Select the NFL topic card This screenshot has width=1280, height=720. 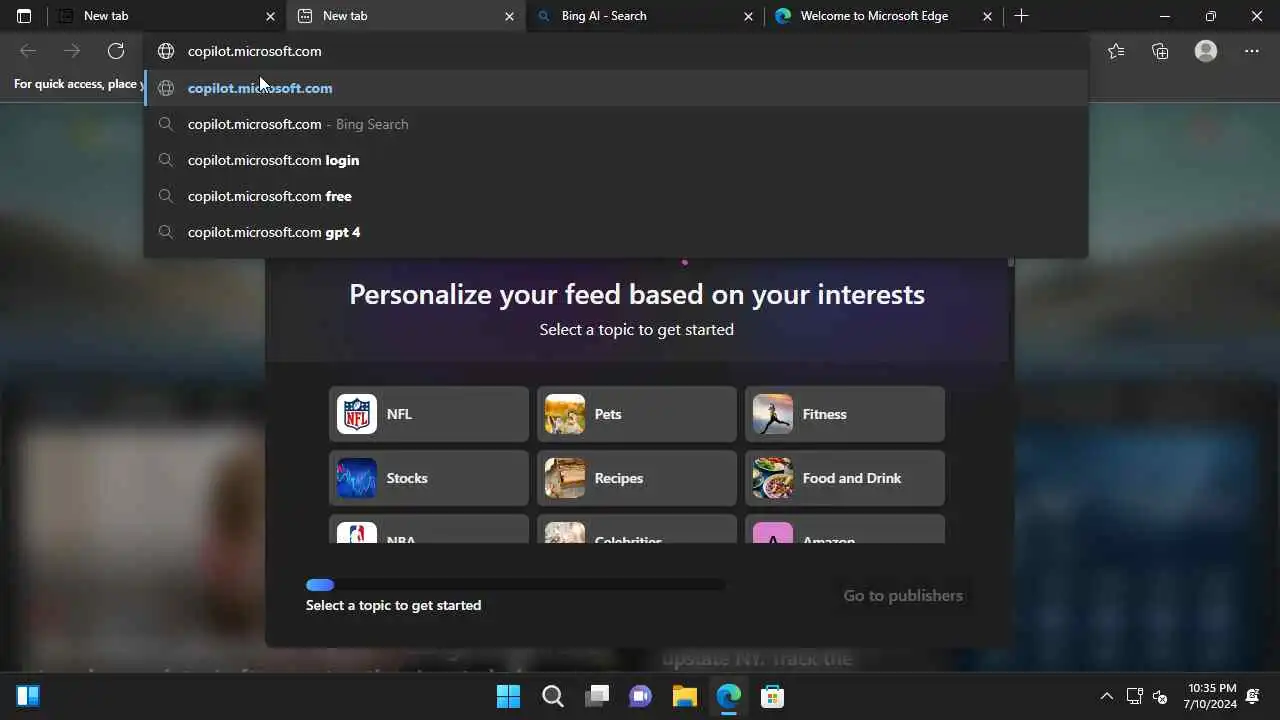point(429,414)
